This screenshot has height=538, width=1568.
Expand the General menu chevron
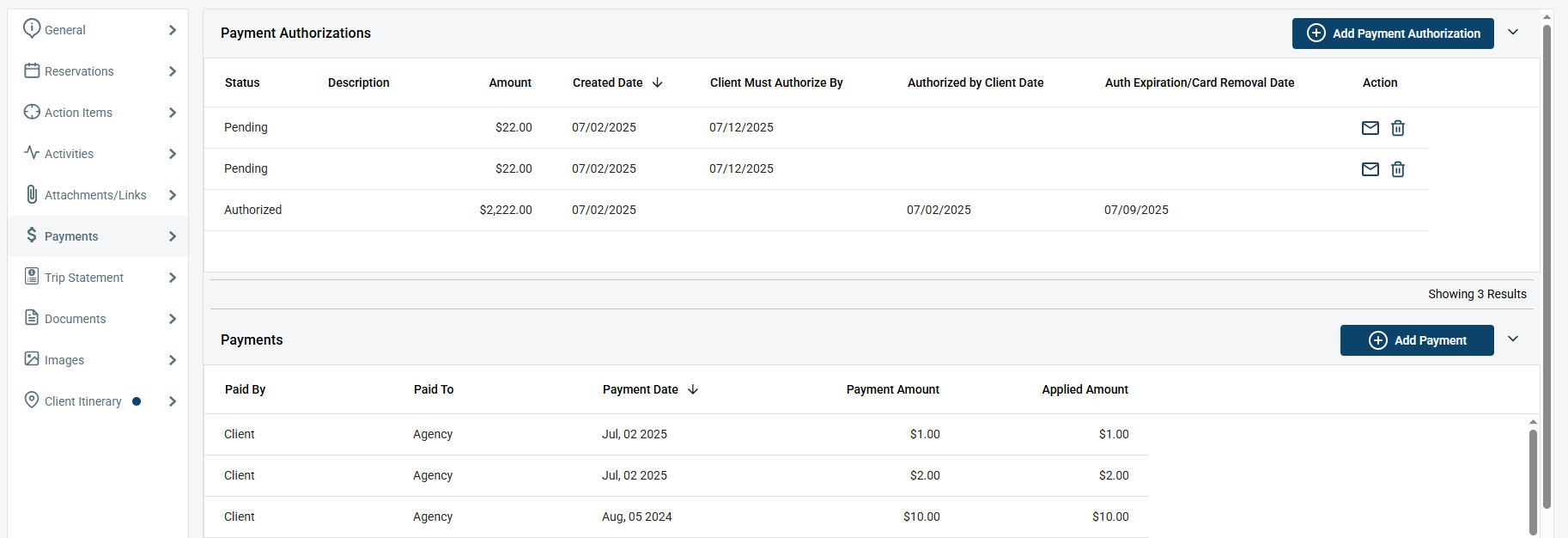click(x=173, y=30)
